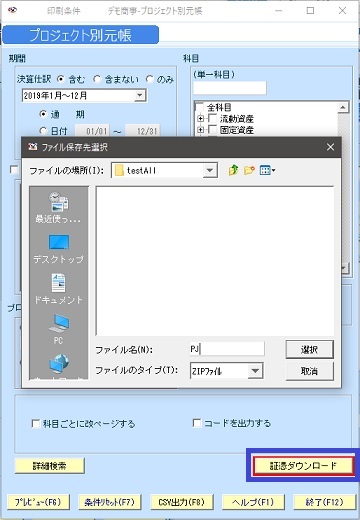The height and width of the screenshot is (520, 360).
Task: Check the 固定資産 checkbox
Action: [212, 129]
